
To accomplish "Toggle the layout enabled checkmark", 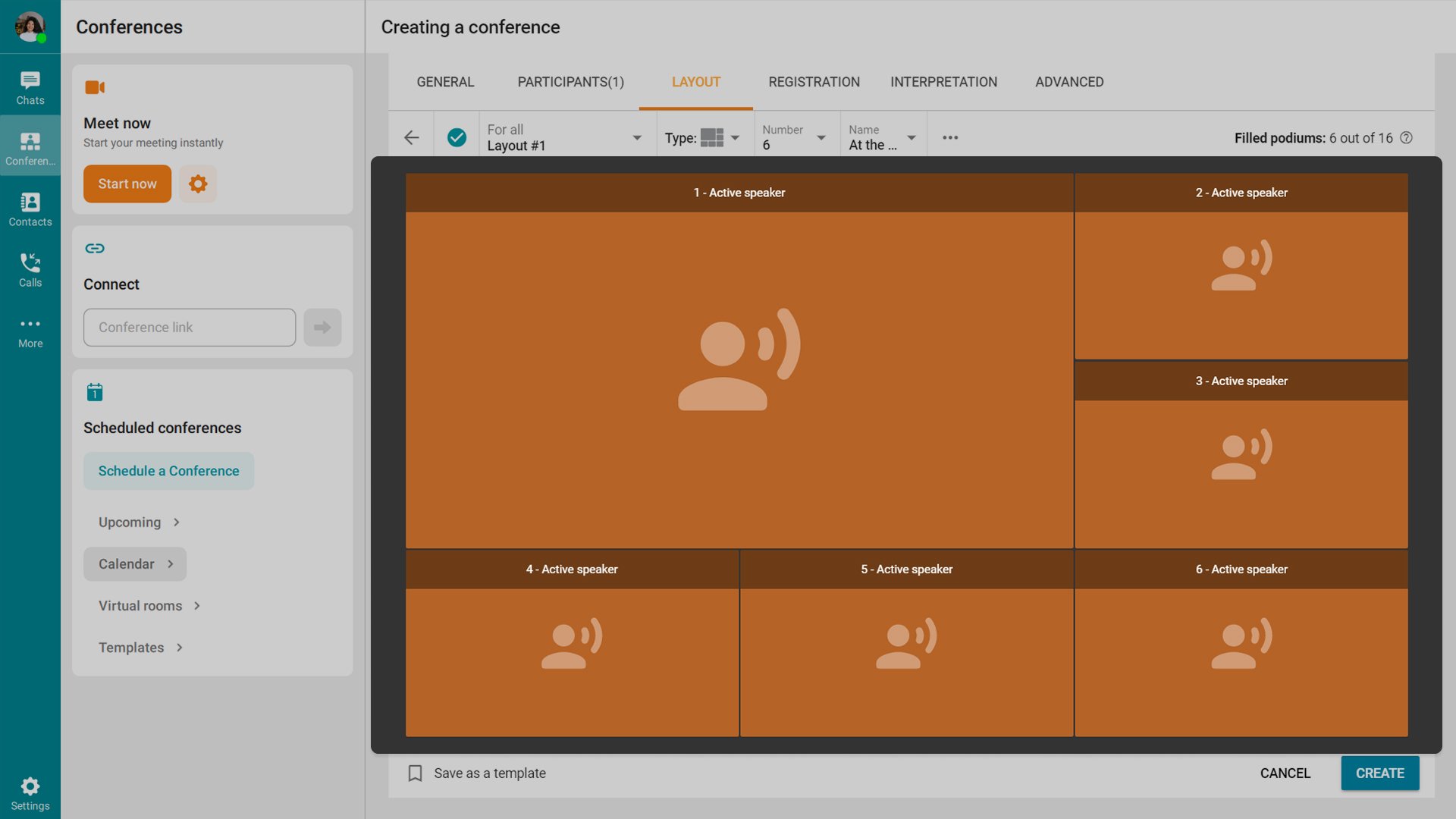I will click(x=457, y=137).
